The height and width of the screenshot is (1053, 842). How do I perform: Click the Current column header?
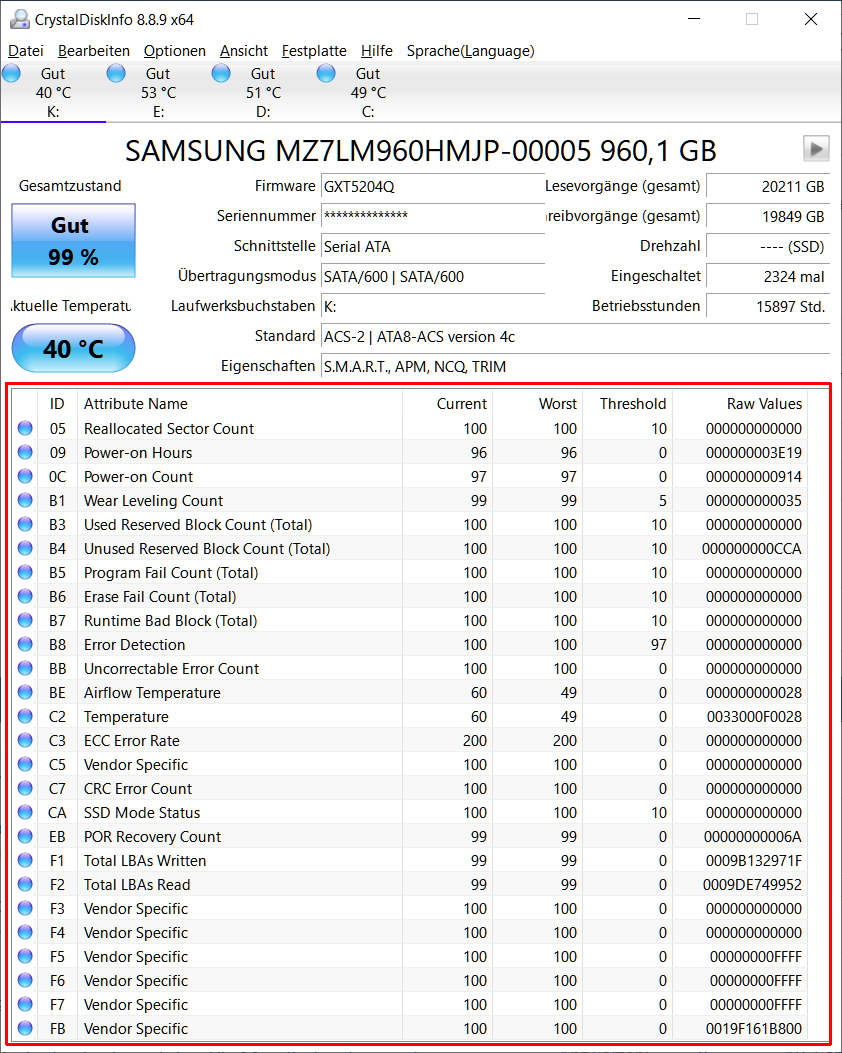[447, 404]
